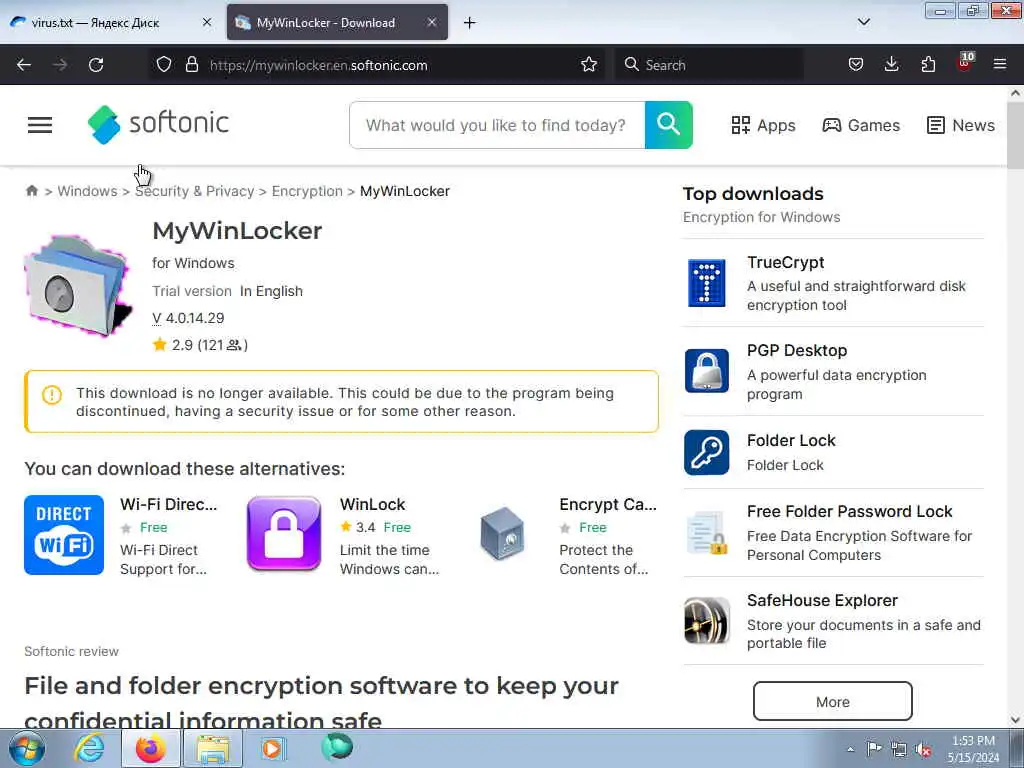Screen dimensions: 1024x768
Task: Open the TrueCrypt app icon
Action: click(x=707, y=283)
